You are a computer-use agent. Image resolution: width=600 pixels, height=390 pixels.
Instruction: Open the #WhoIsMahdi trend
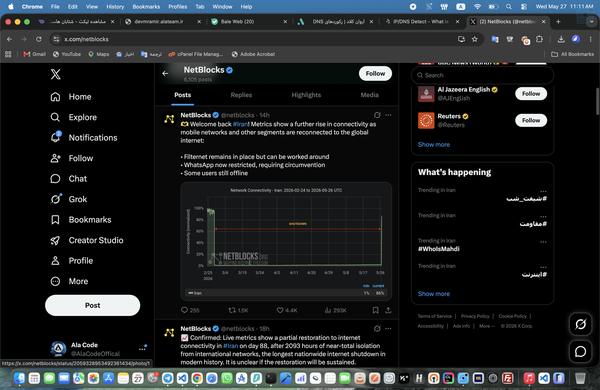pyautogui.click(x=439, y=249)
